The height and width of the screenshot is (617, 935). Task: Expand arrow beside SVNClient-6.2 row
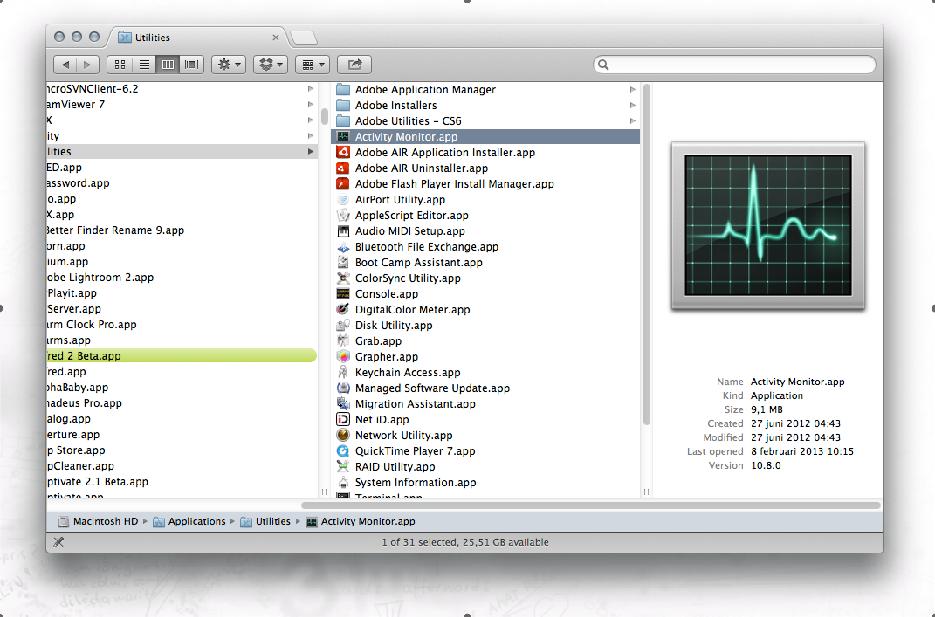(x=310, y=89)
